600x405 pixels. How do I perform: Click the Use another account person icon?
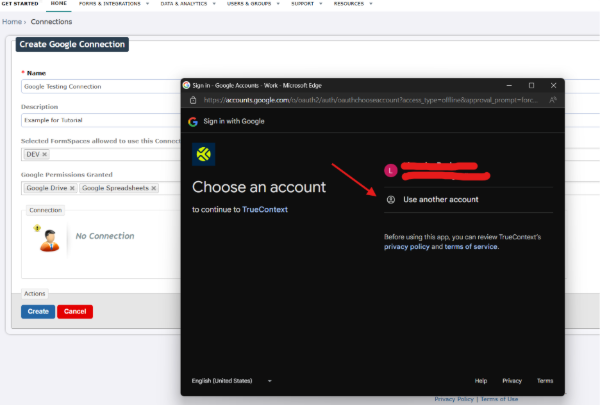tap(391, 199)
